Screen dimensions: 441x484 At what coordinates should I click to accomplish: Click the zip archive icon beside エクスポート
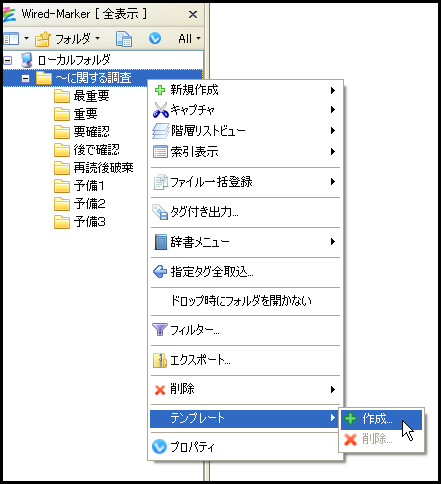coord(160,360)
